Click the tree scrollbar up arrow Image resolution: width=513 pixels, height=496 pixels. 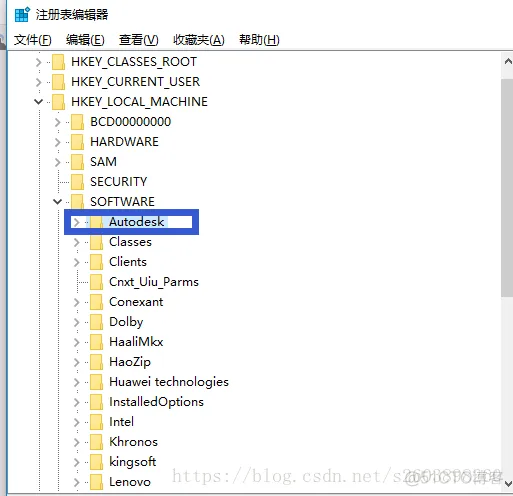click(x=508, y=61)
